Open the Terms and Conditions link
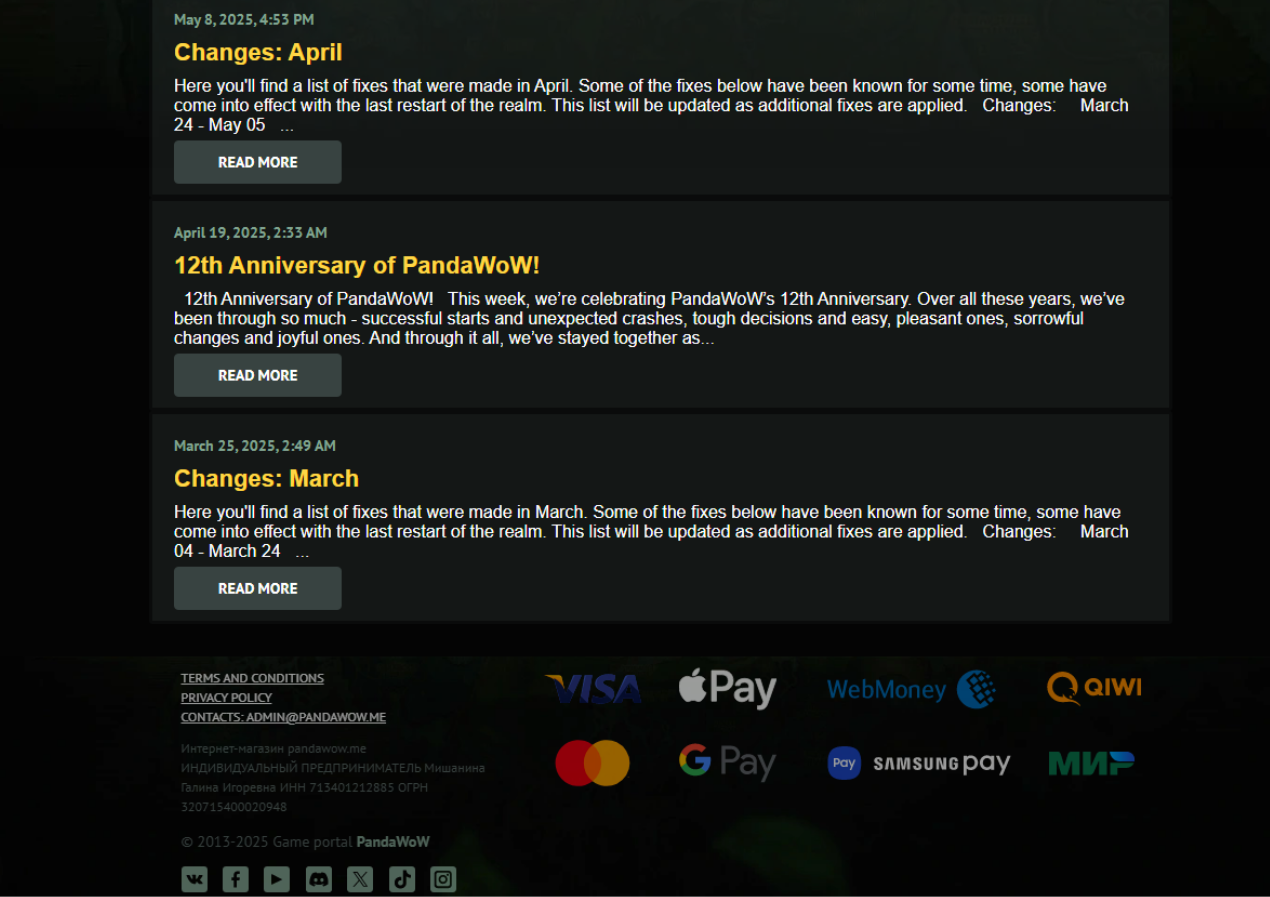The width and height of the screenshot is (1270, 897). point(252,678)
